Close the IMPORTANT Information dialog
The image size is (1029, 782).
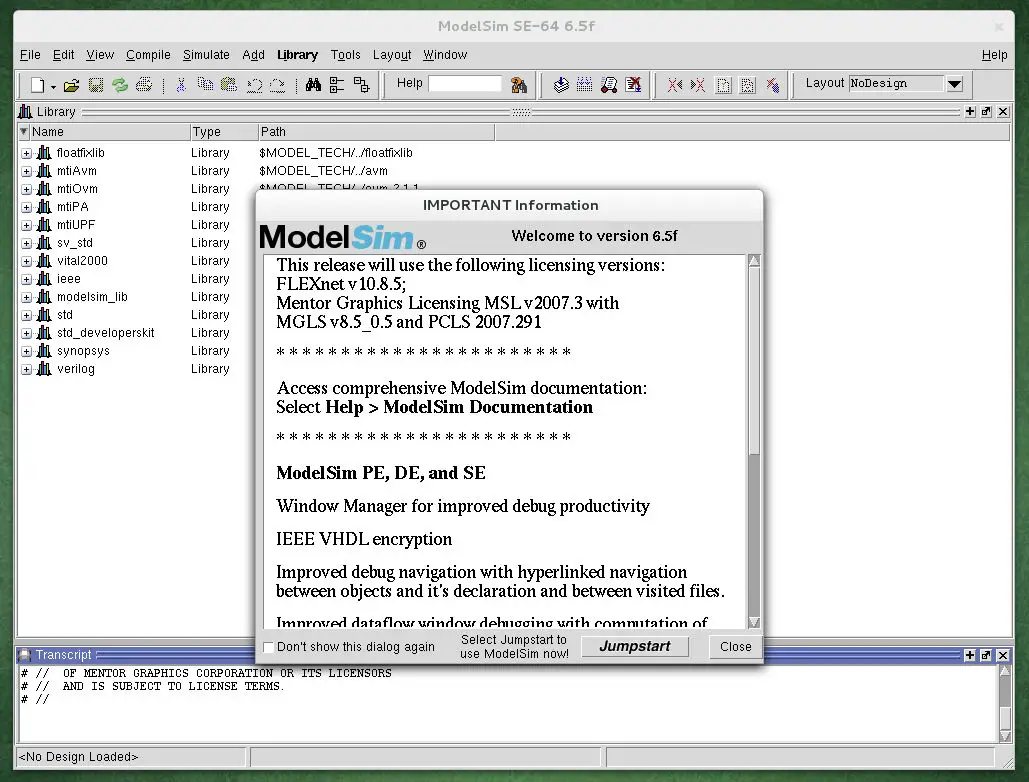(736, 646)
